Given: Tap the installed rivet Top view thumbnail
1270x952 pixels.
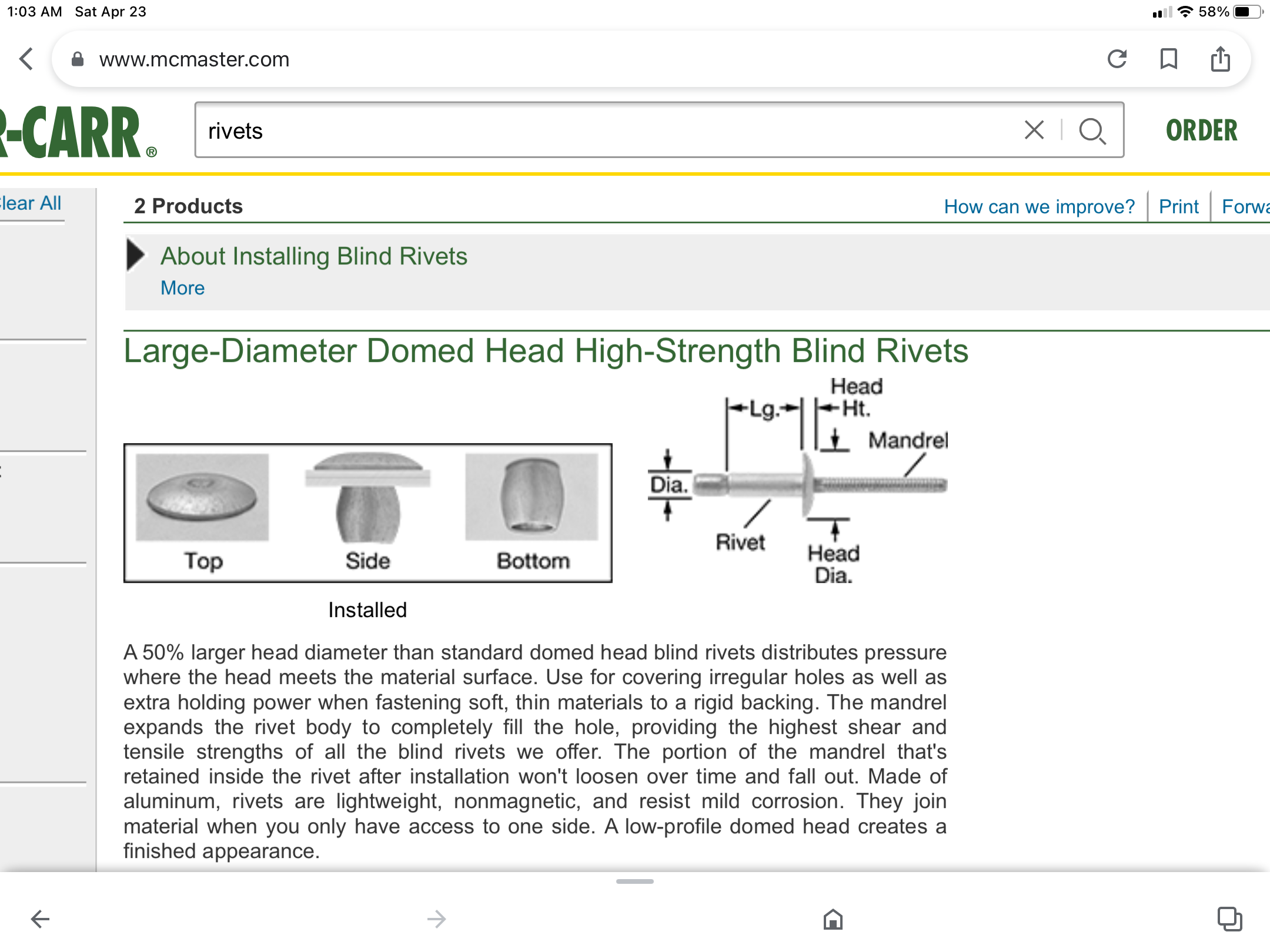Looking at the screenshot, I should (202, 498).
